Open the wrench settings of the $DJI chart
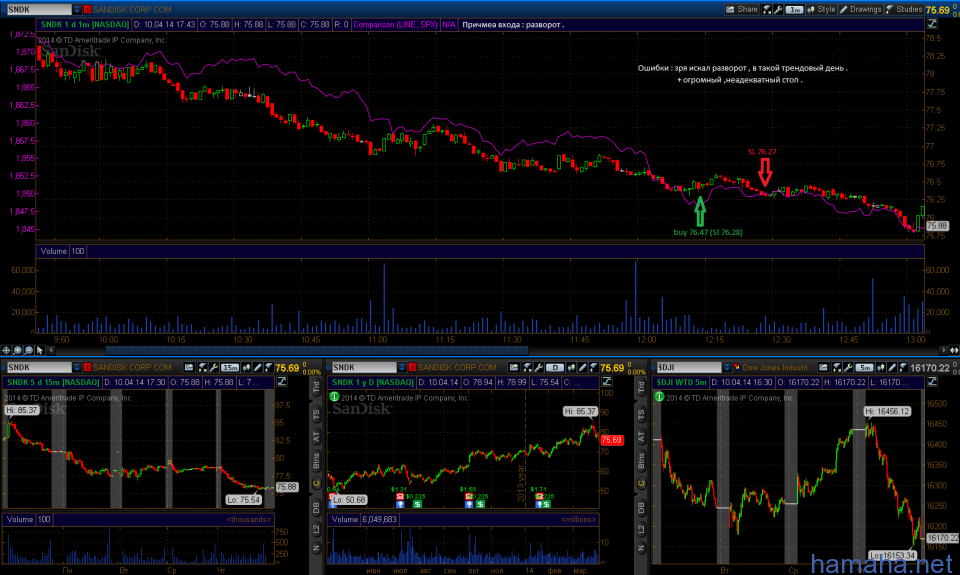Screen dimensions: 960x575 [848, 368]
